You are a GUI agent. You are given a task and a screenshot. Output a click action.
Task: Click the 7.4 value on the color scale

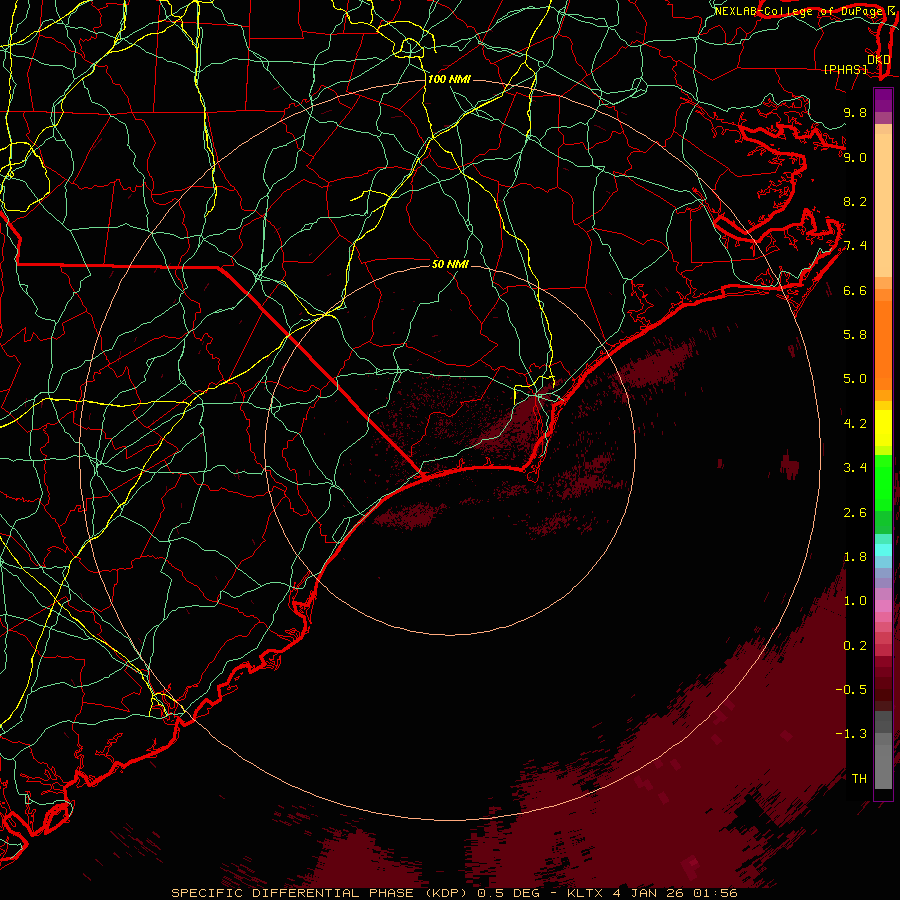[x=855, y=246]
